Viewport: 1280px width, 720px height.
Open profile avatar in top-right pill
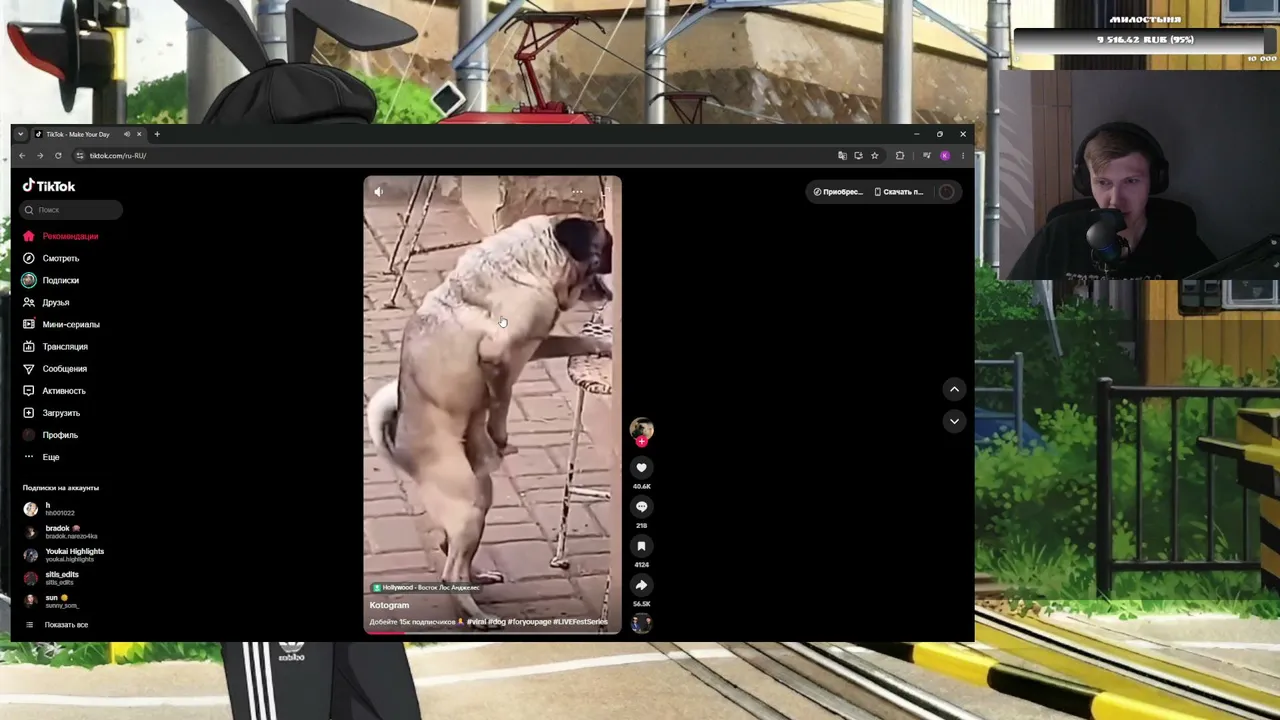(x=946, y=192)
